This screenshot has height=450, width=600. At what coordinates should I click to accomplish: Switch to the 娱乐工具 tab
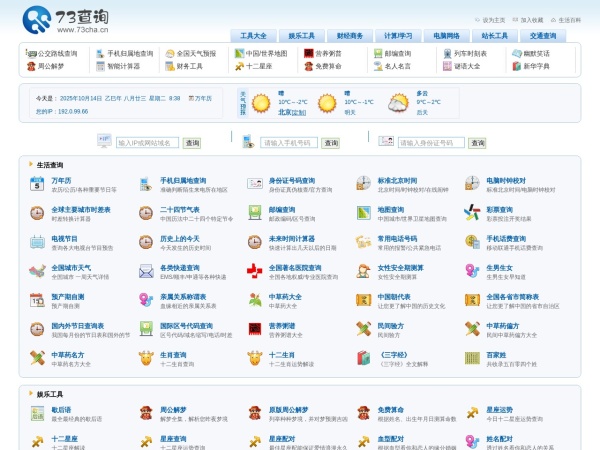coord(302,36)
